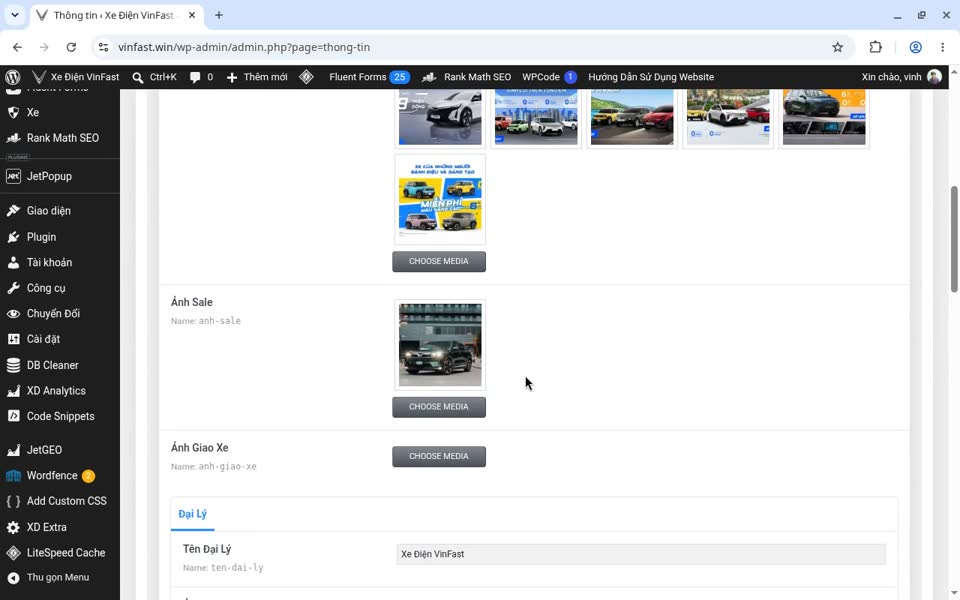Open the JetGEO sidebar menu
This screenshot has height=600, width=960.
[60, 450]
